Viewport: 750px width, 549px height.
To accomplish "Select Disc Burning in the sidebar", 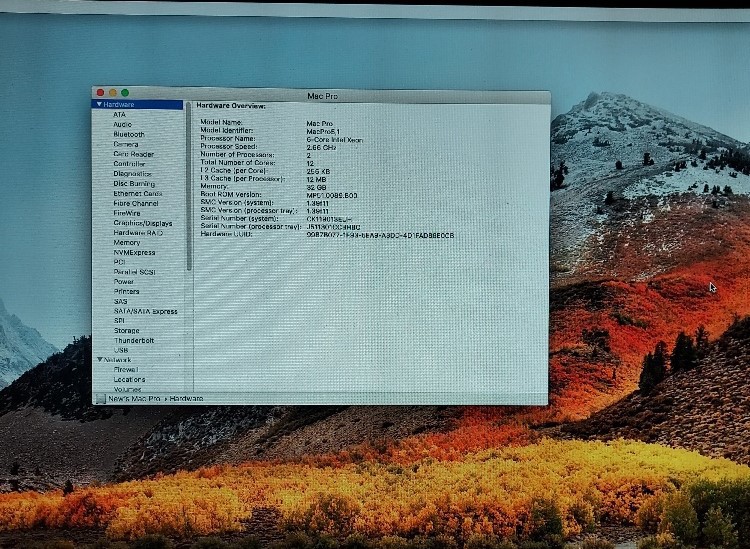I will coord(134,184).
